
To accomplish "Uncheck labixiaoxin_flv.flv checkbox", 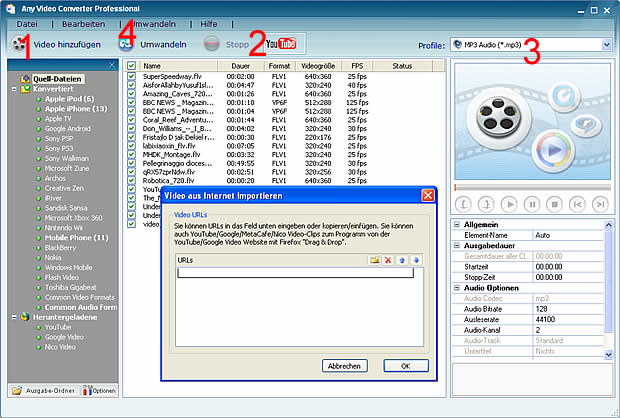I will [x=132, y=146].
